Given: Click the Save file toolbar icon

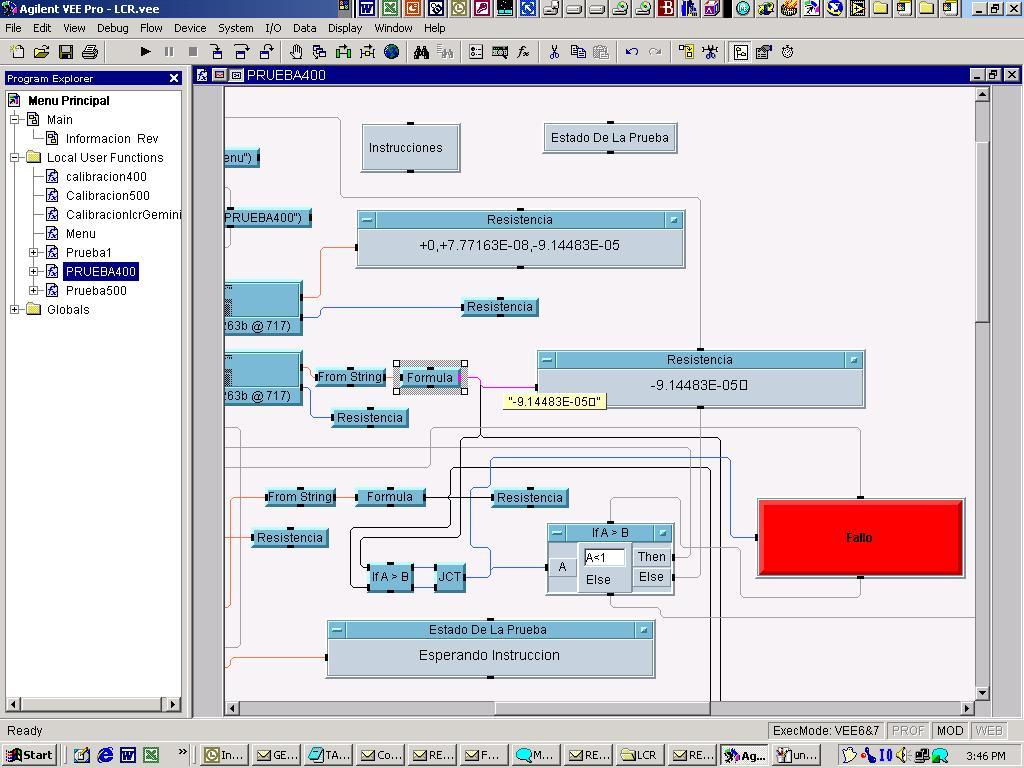Looking at the screenshot, I should [x=66, y=52].
